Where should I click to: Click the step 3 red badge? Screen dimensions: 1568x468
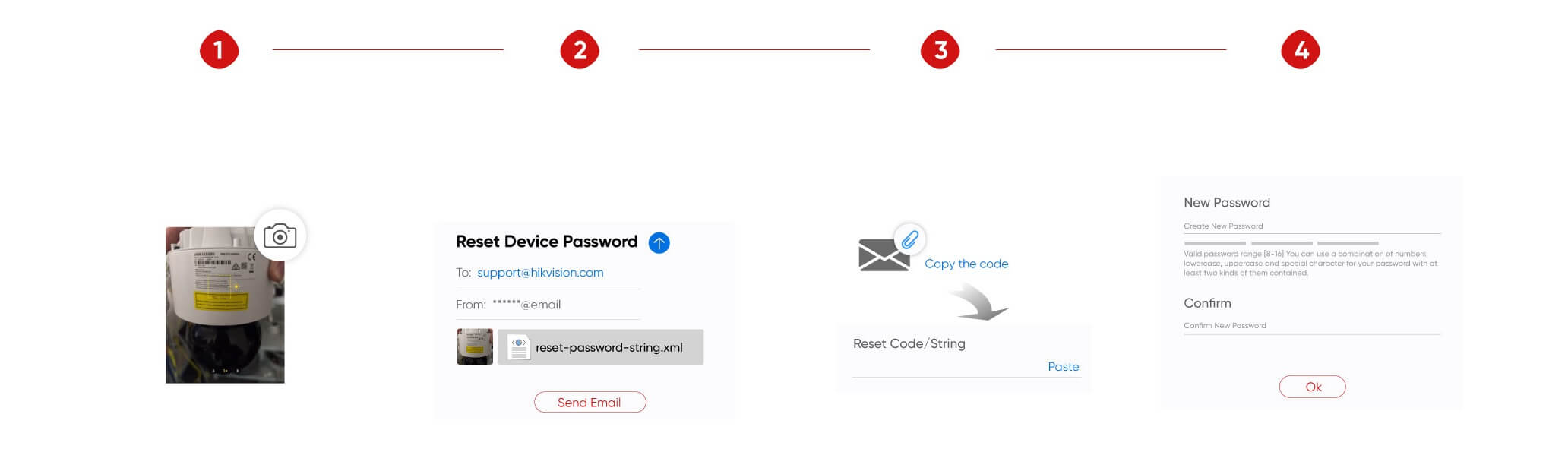click(940, 50)
